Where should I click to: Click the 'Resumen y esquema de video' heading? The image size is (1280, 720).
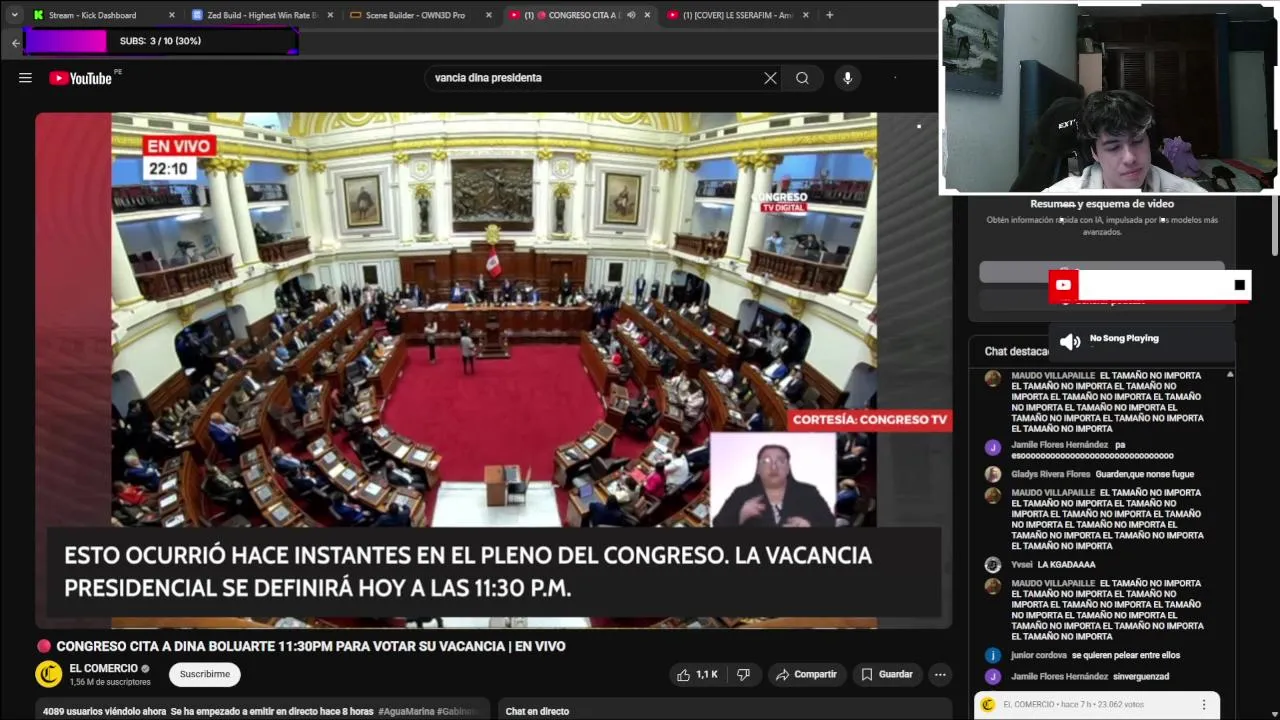[x=1102, y=204]
